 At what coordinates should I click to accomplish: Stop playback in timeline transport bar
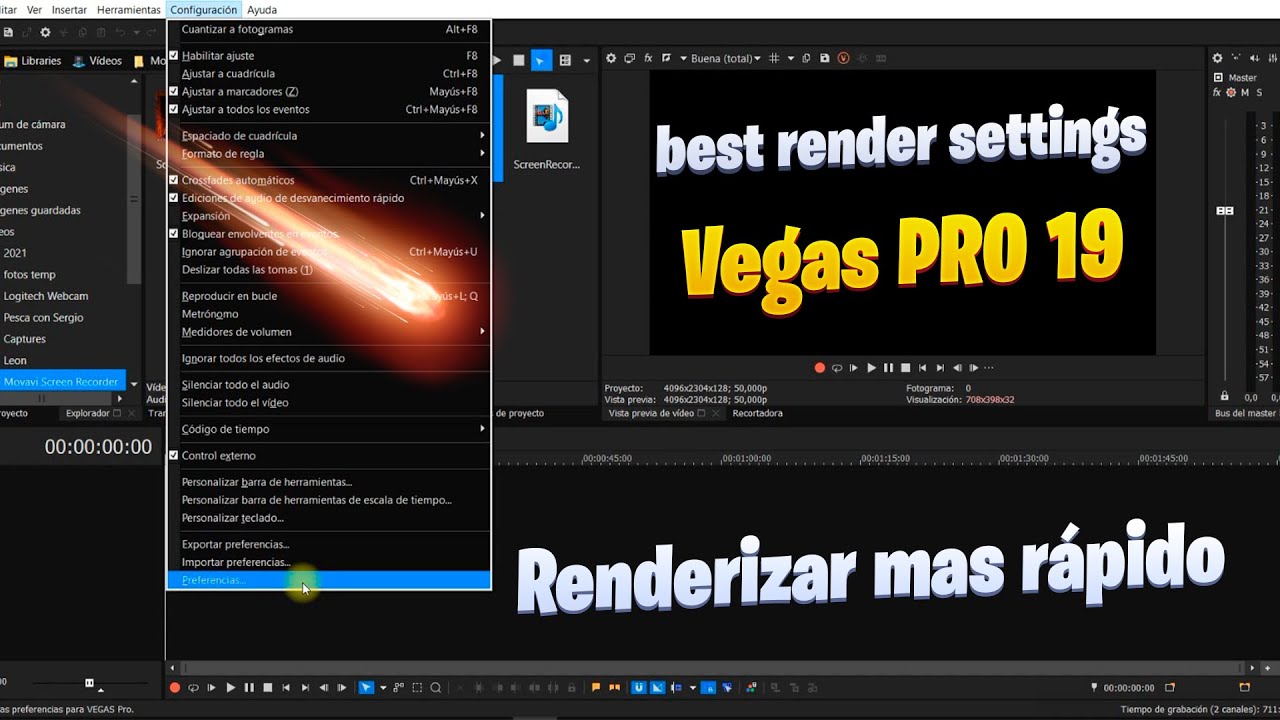coord(267,688)
